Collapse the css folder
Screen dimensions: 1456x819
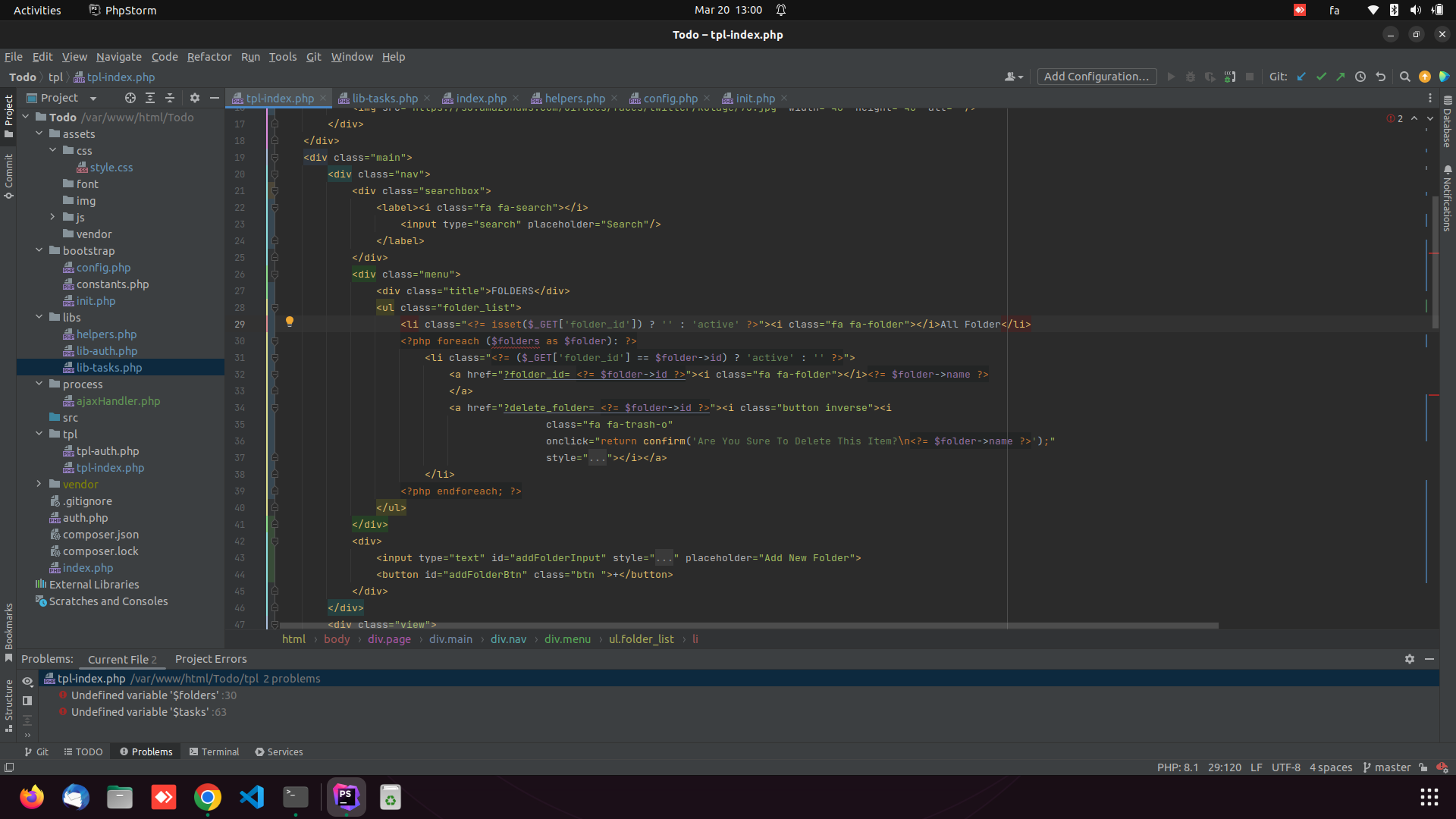53,150
